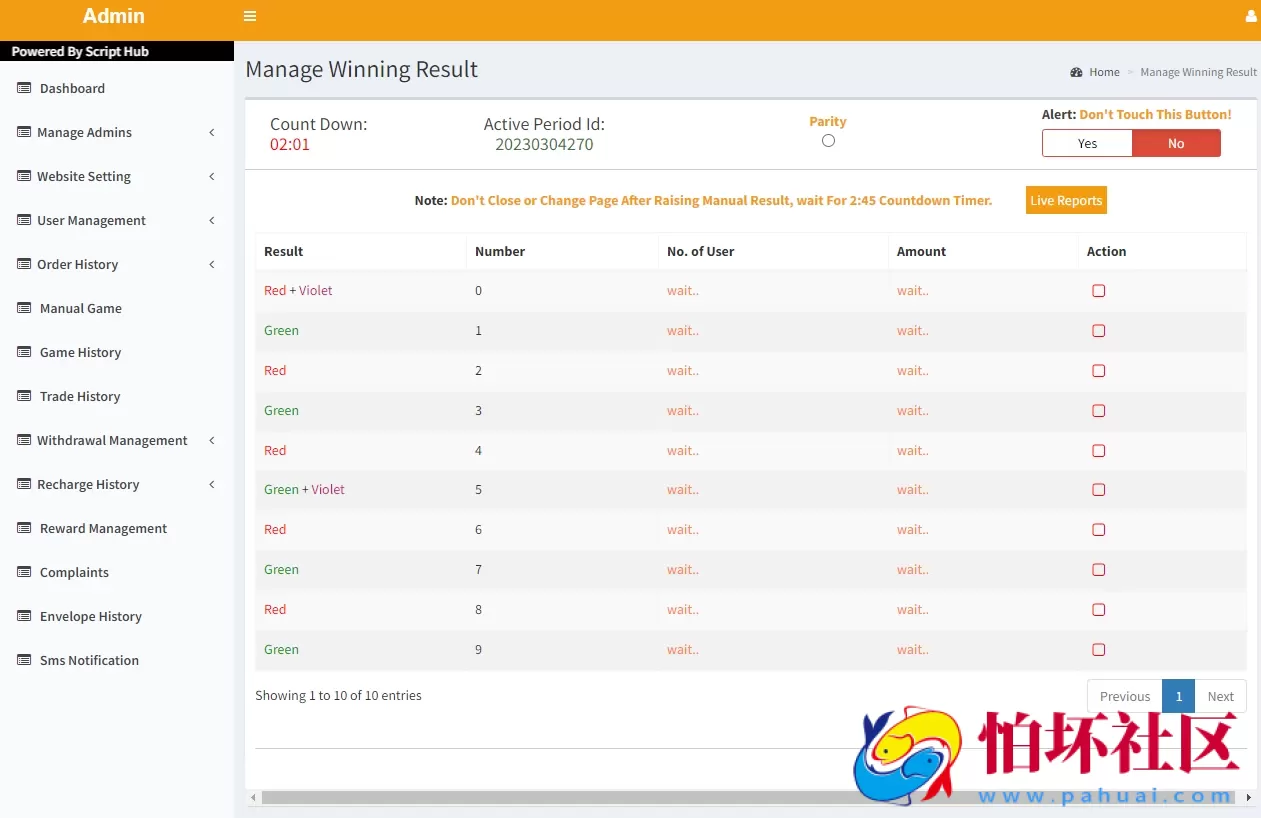Open Reward Management in sidebar
This screenshot has height=818, width=1261.
(x=103, y=528)
